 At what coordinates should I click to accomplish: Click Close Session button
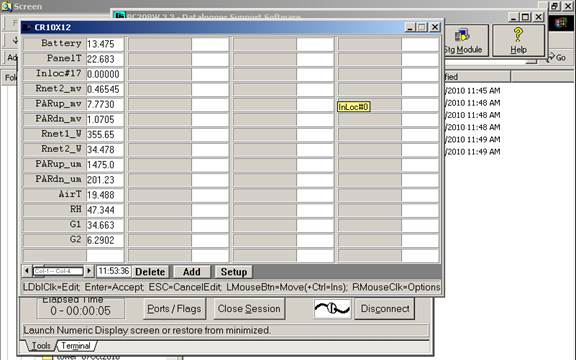(249, 309)
